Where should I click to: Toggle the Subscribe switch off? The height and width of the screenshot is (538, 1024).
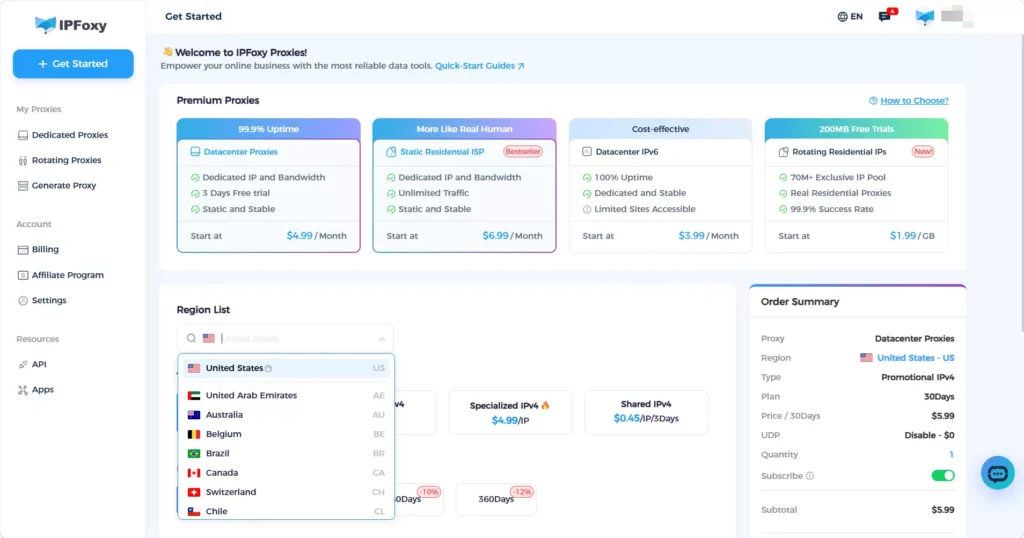click(x=942, y=475)
